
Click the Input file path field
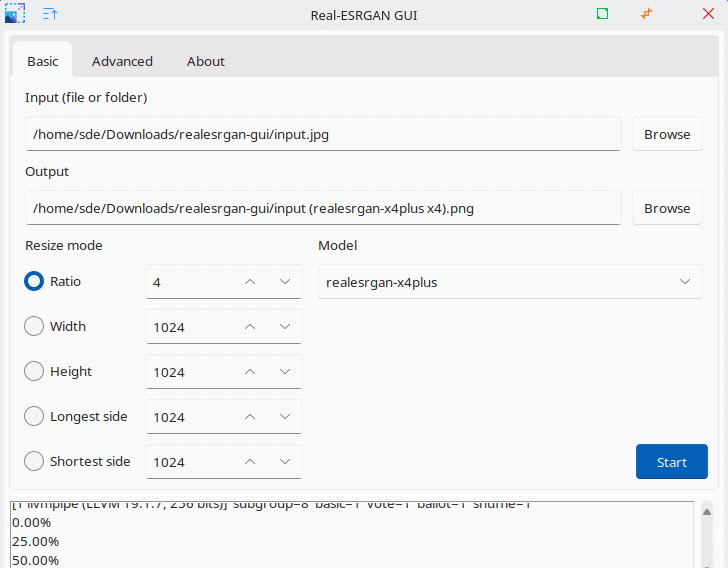pos(323,134)
